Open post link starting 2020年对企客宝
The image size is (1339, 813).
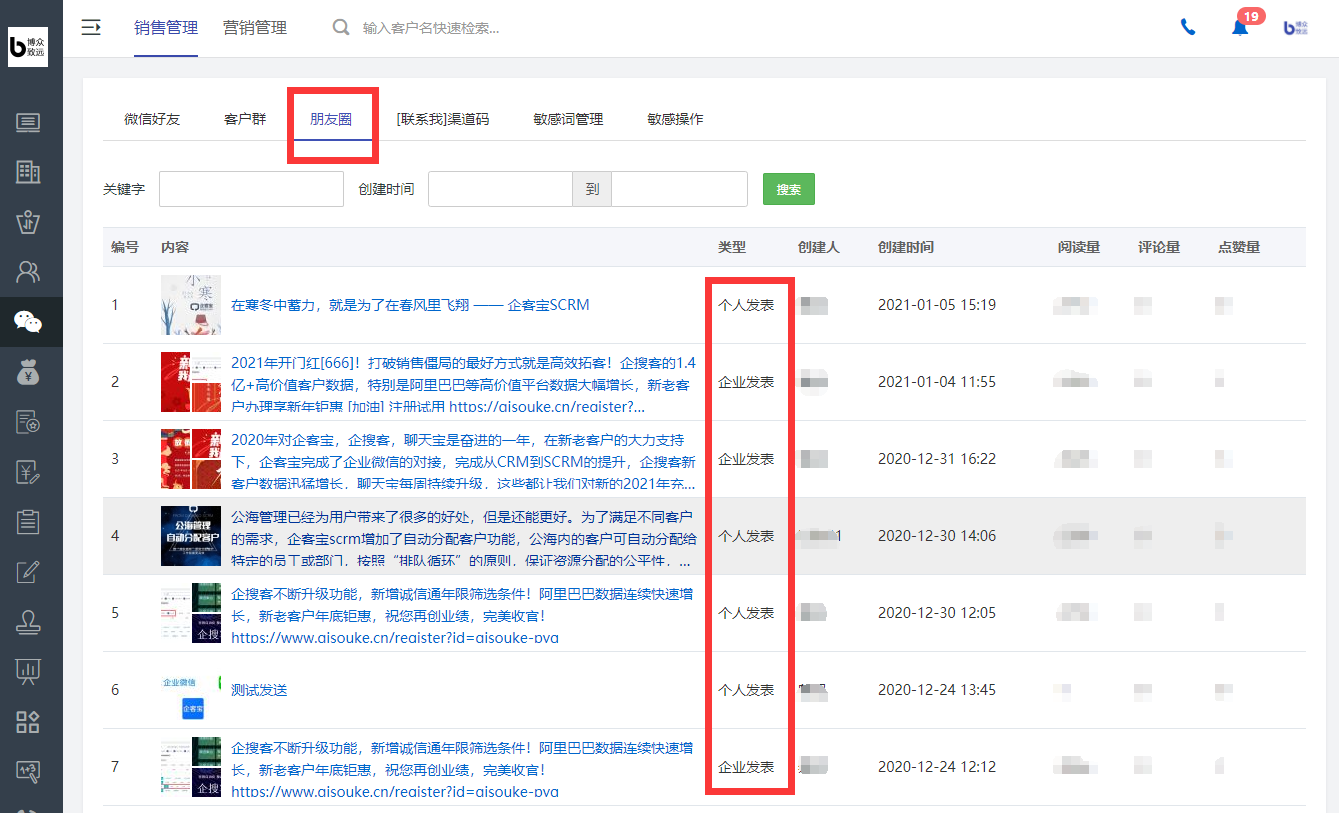(463, 461)
